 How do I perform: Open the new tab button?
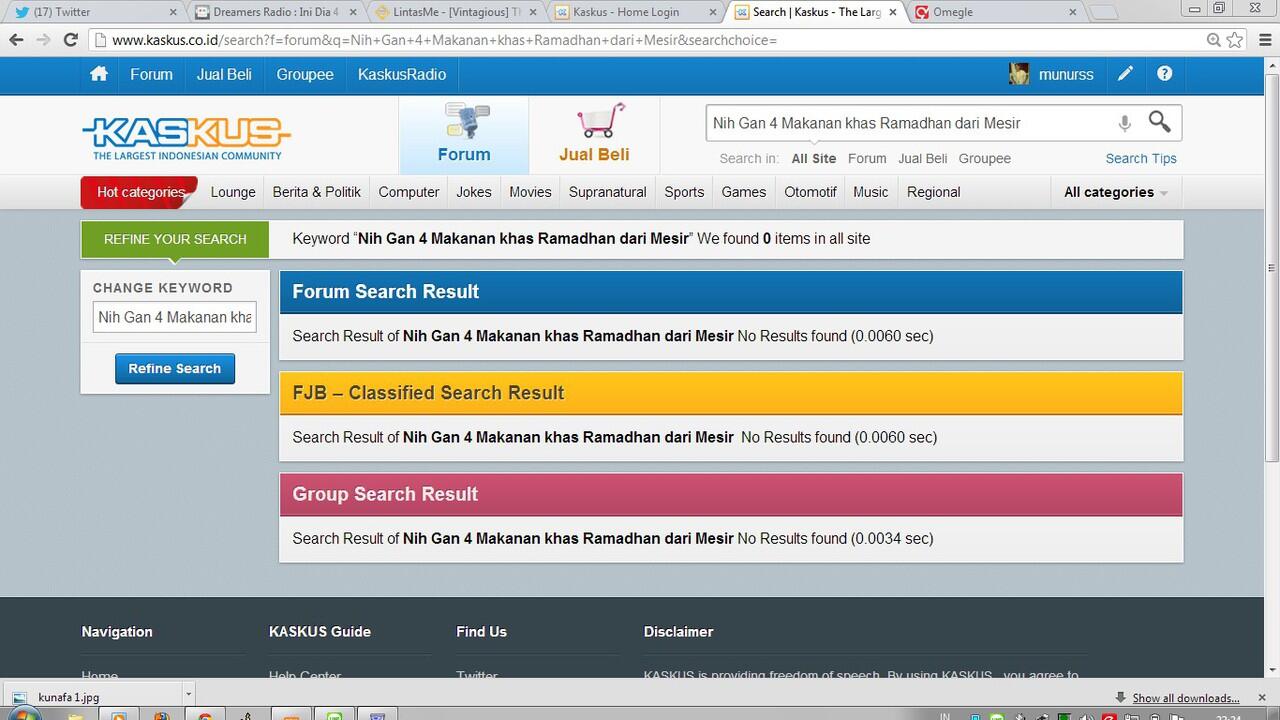(1103, 12)
